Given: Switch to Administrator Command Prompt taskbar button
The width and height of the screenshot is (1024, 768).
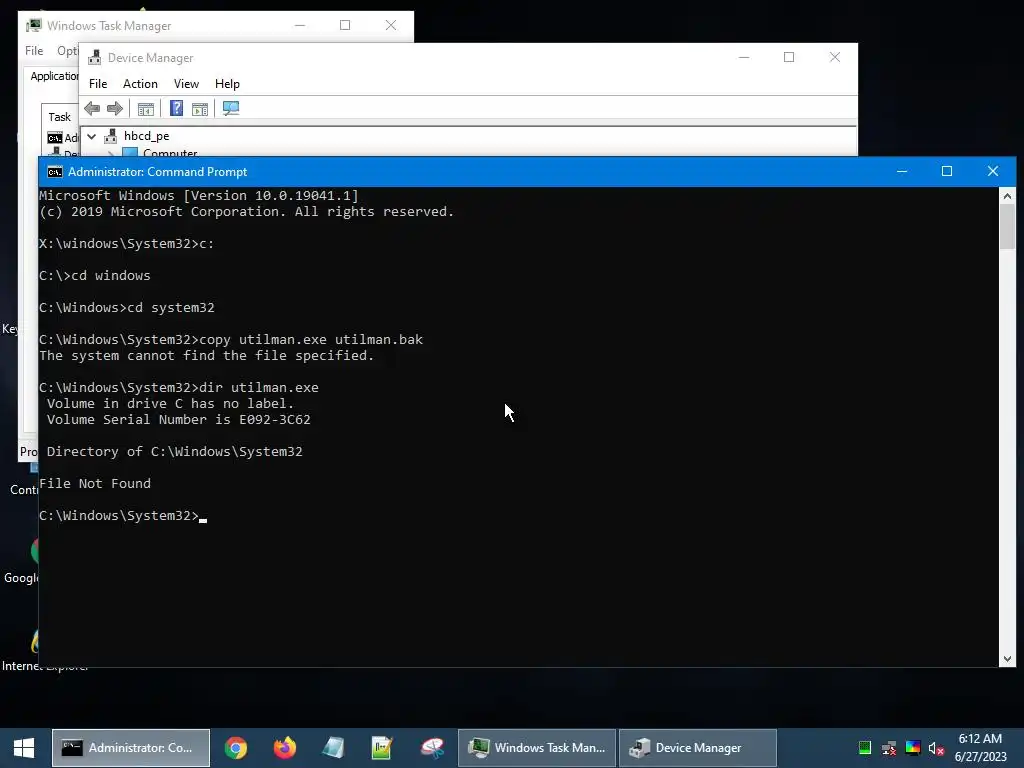Looking at the screenshot, I should 131,748.
